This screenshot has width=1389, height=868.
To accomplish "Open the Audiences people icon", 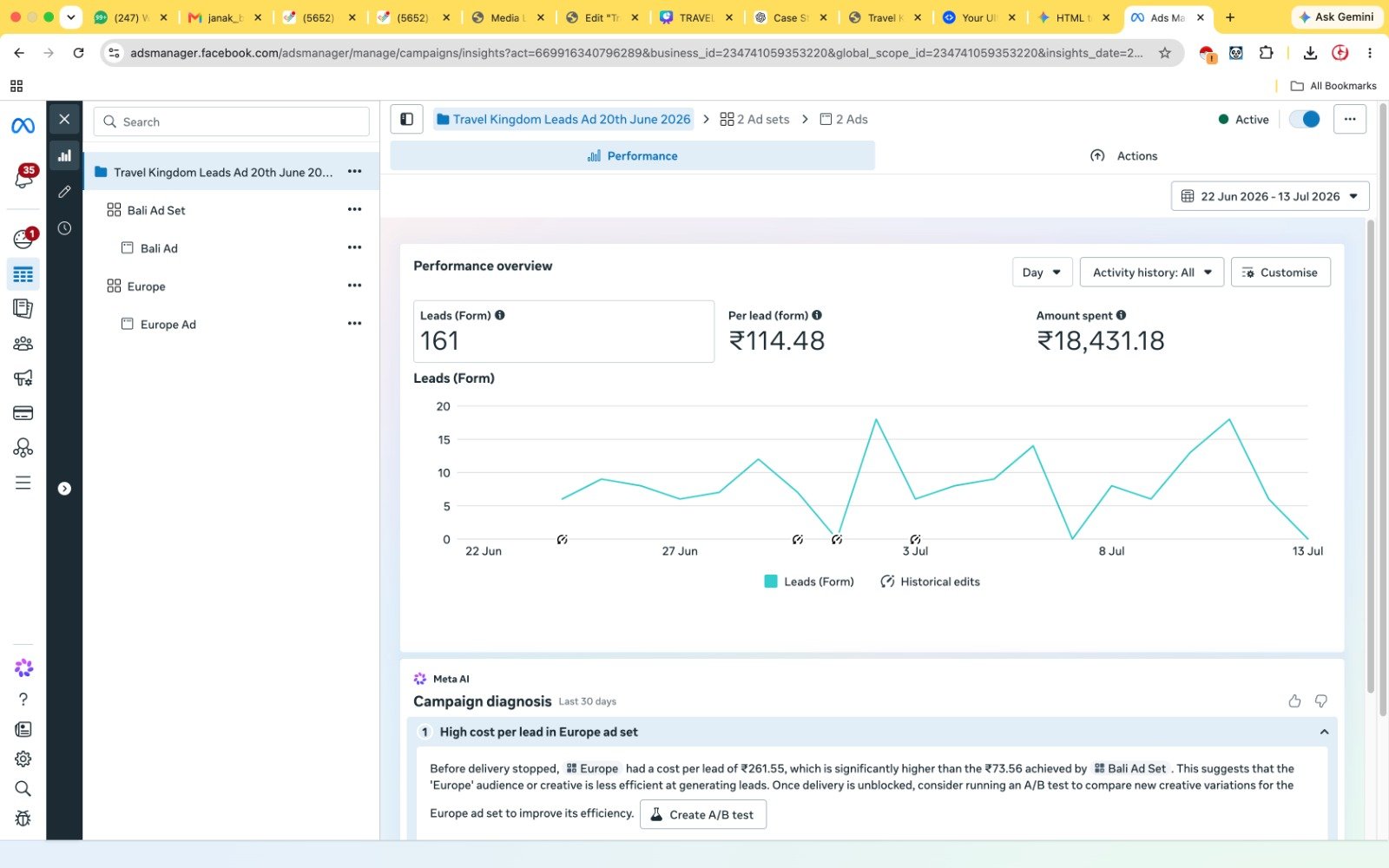I will point(23,344).
